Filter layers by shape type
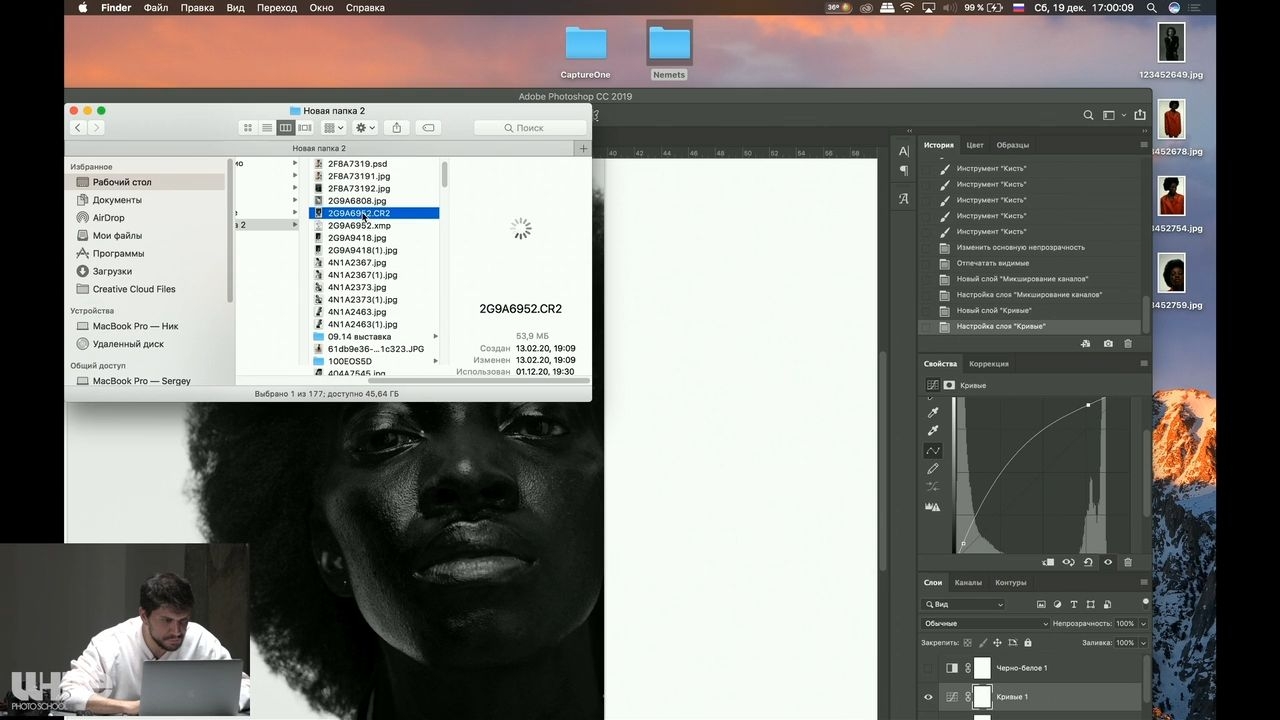 [x=1091, y=605]
